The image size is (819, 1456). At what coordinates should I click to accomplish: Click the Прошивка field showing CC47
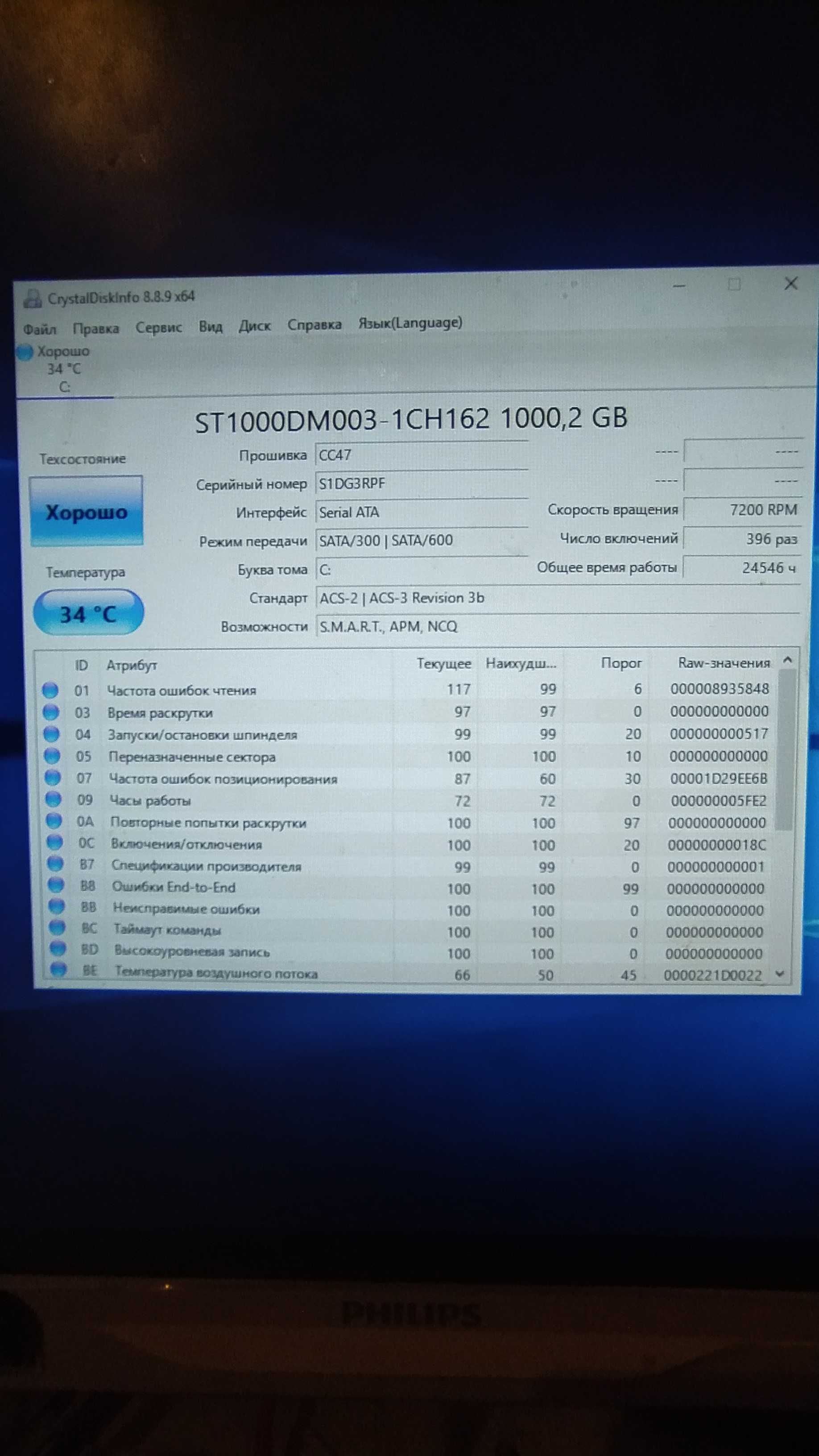[422, 455]
